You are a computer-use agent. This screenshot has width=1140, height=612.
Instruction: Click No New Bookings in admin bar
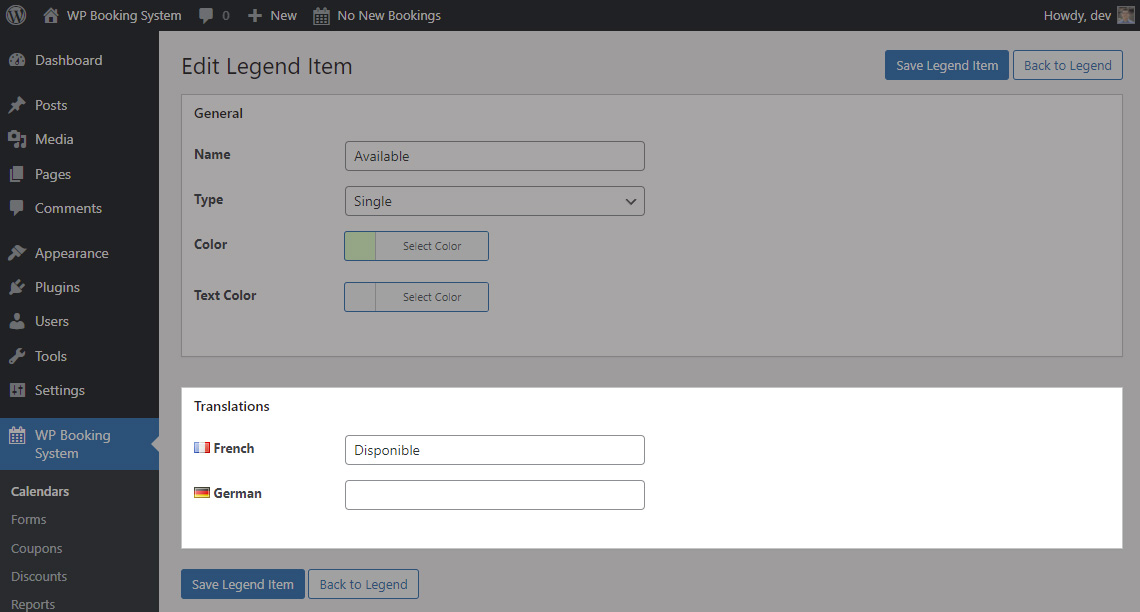point(389,16)
